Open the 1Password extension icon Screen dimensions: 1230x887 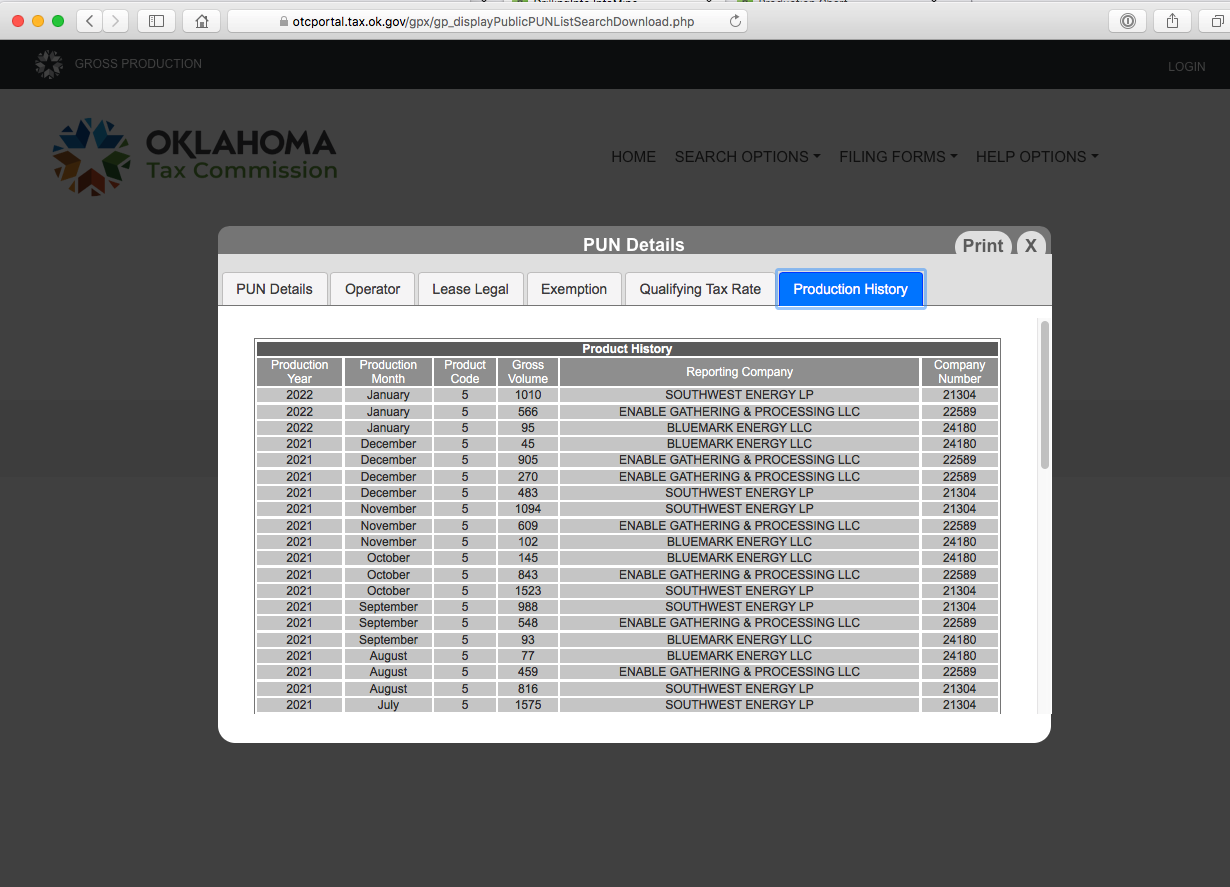click(1128, 21)
